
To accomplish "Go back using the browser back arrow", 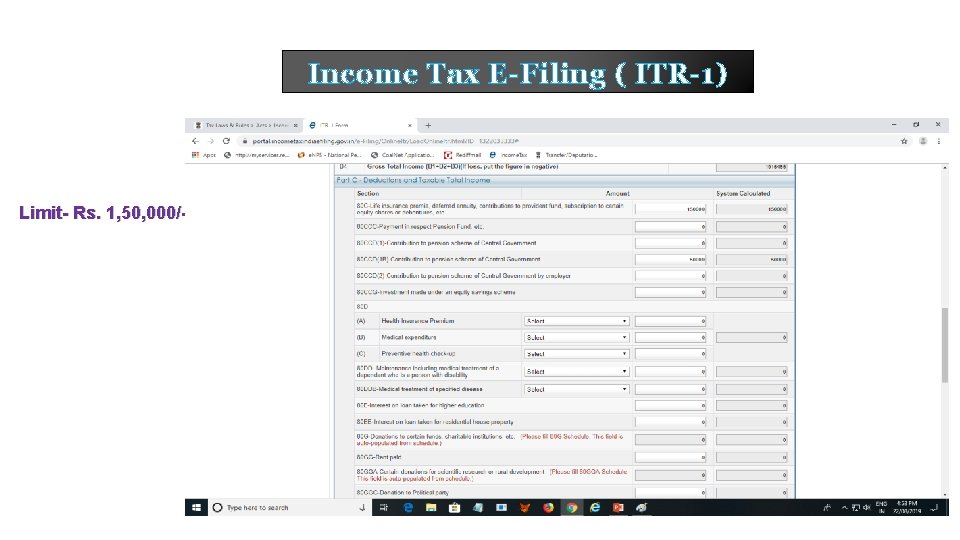I will coord(195,141).
